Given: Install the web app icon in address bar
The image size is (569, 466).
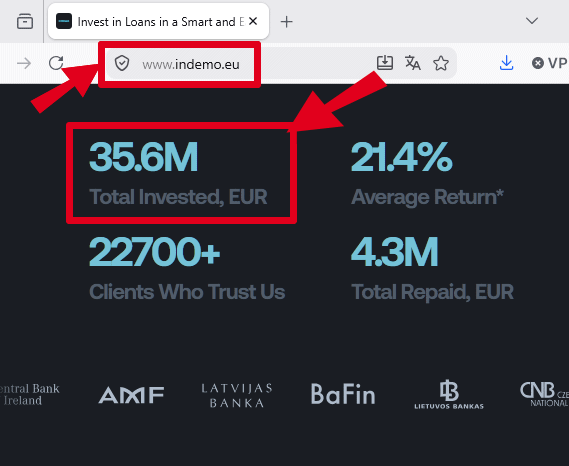Looking at the screenshot, I should (x=385, y=63).
